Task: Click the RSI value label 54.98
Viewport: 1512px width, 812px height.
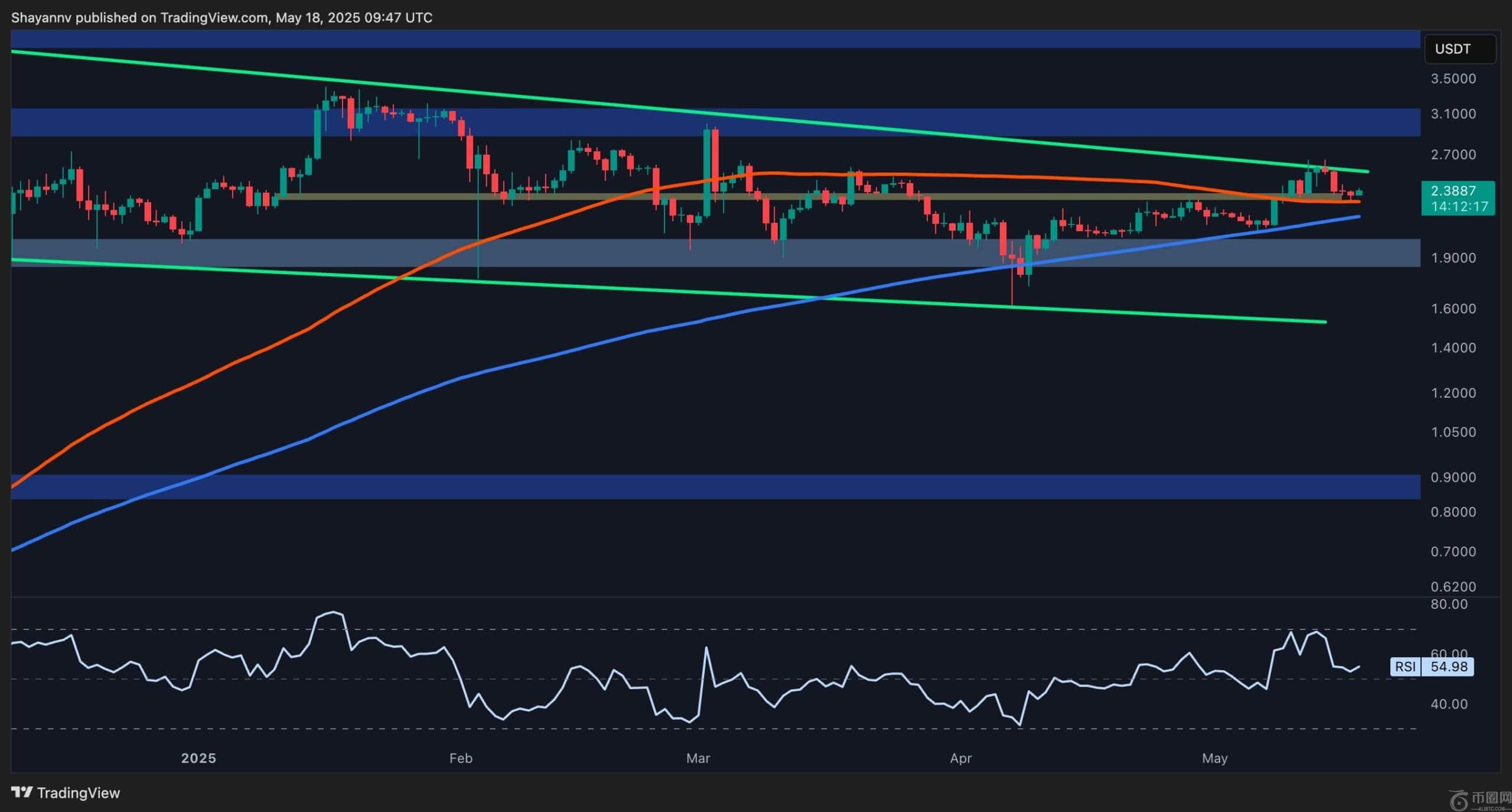Action: [1449, 667]
